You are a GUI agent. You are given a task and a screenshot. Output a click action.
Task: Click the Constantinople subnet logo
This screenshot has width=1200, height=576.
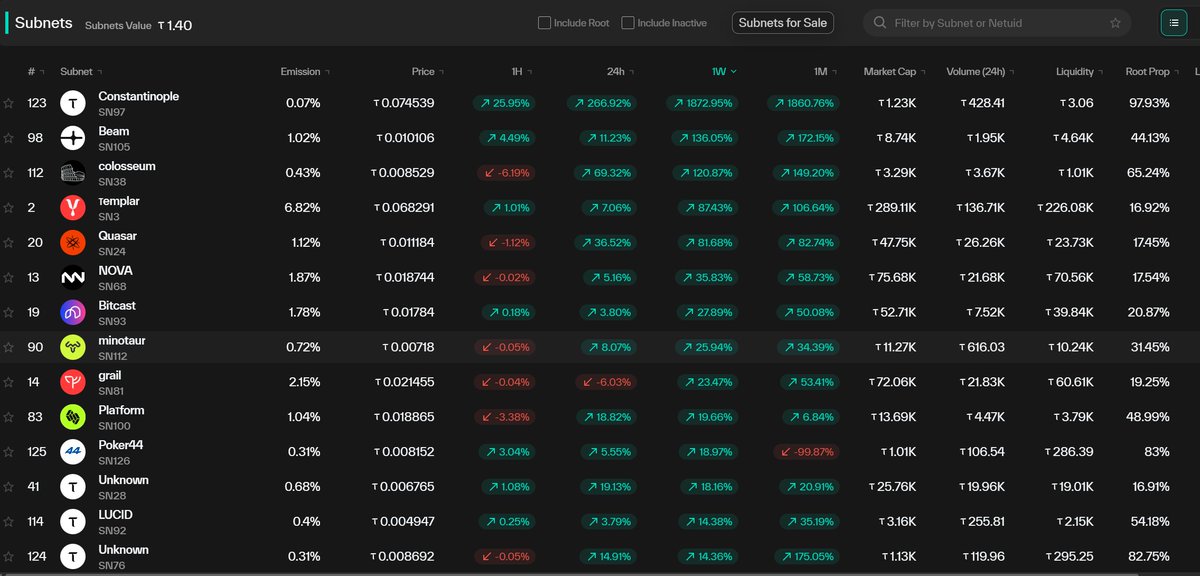[73, 103]
